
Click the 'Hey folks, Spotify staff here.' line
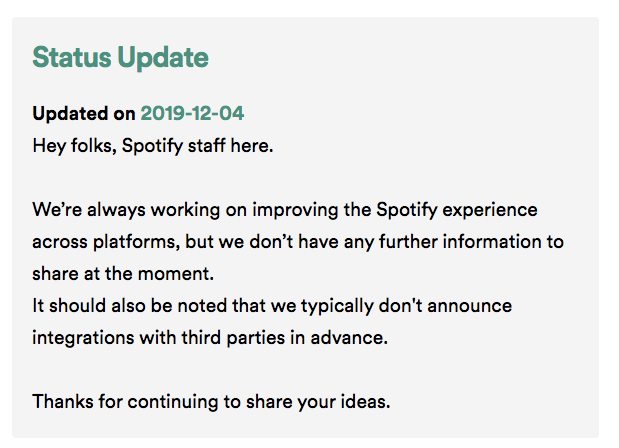pos(153,146)
